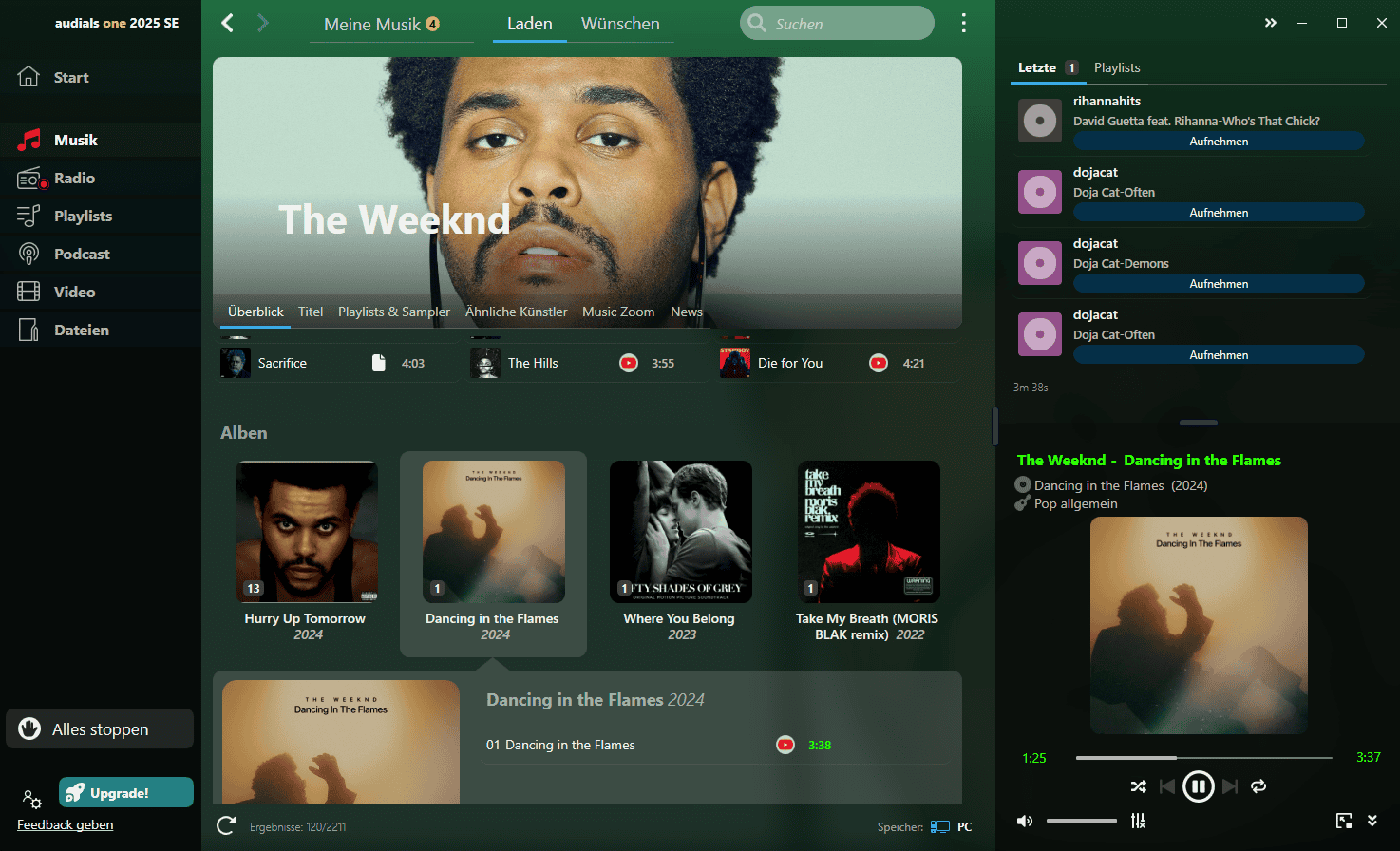Open the Podcast section in sidebar
The height and width of the screenshot is (851, 1400).
coord(82,255)
